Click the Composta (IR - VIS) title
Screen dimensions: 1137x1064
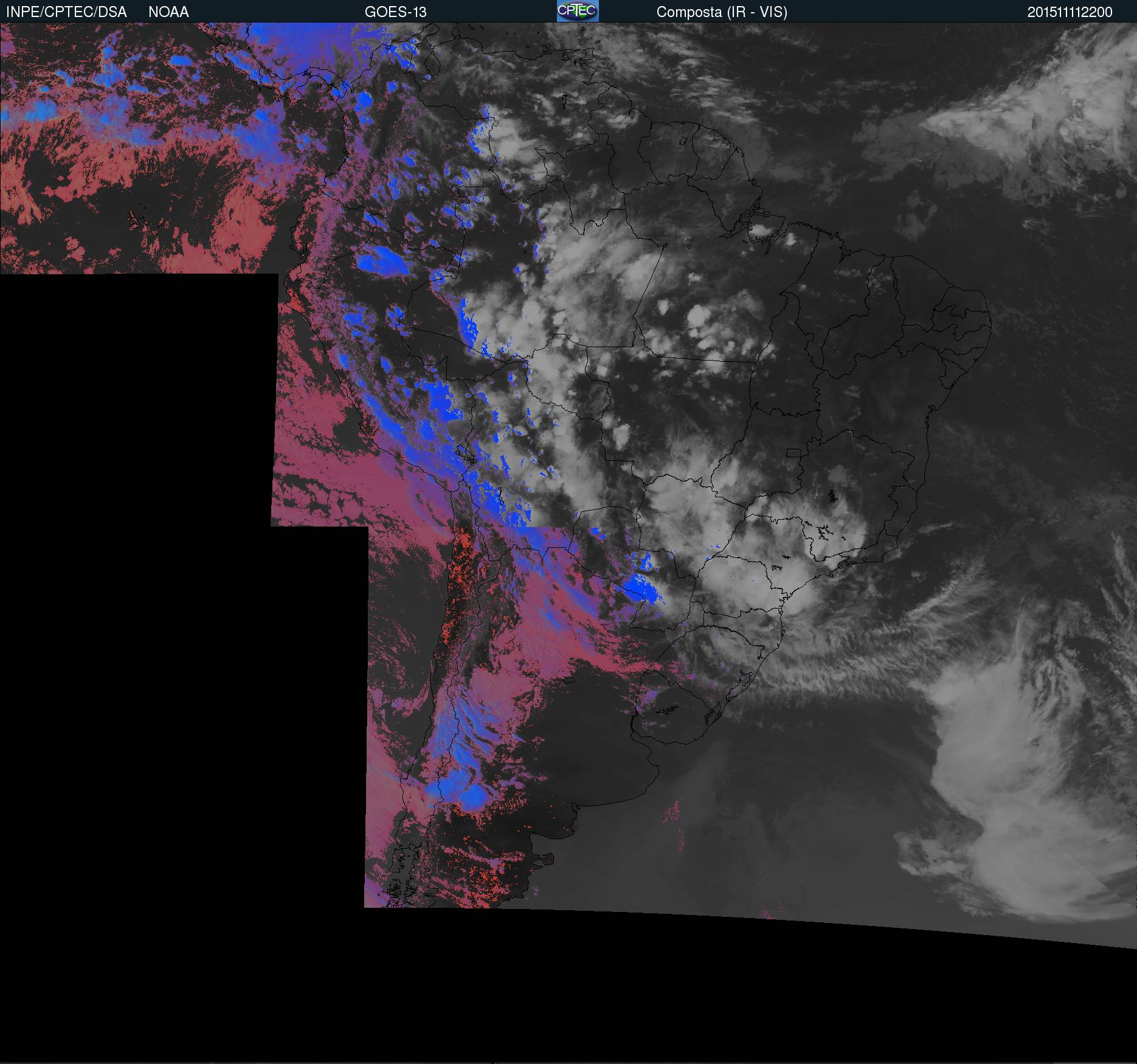(722, 12)
